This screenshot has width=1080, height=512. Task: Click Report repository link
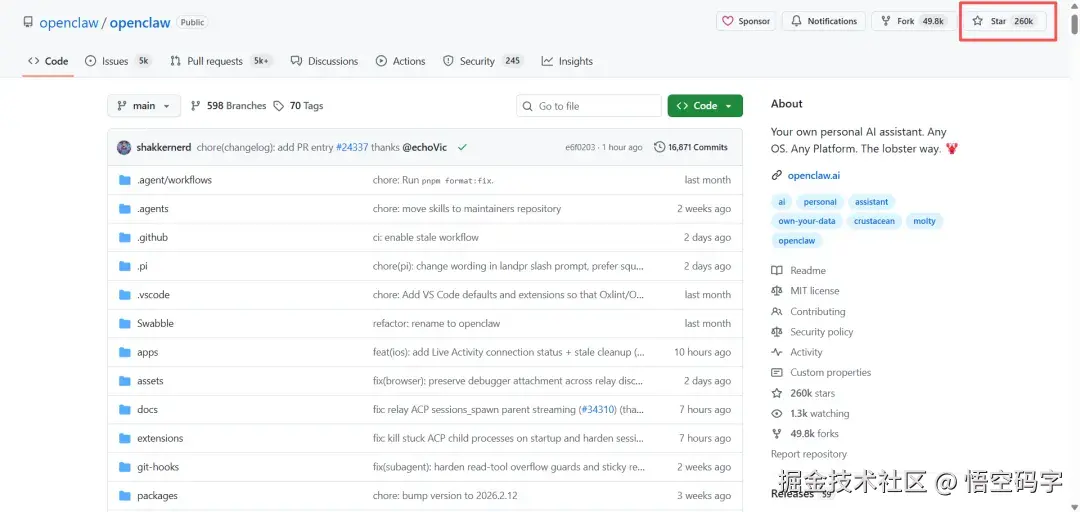809,454
